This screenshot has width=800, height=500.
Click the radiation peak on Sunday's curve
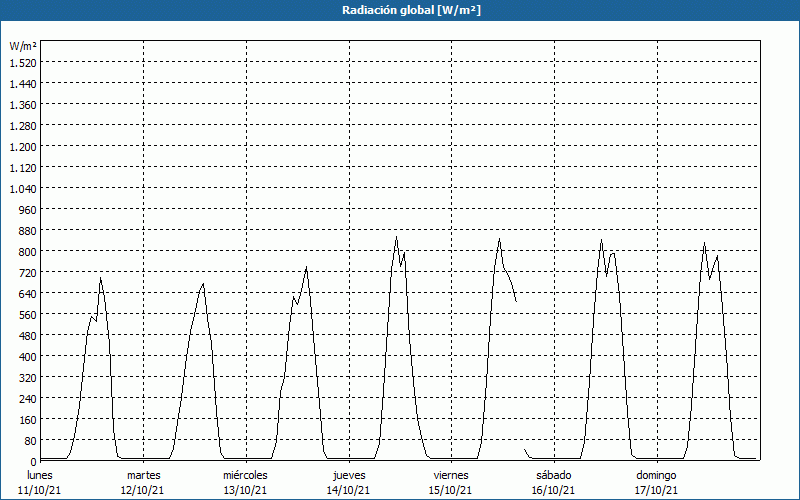pyautogui.click(x=704, y=243)
